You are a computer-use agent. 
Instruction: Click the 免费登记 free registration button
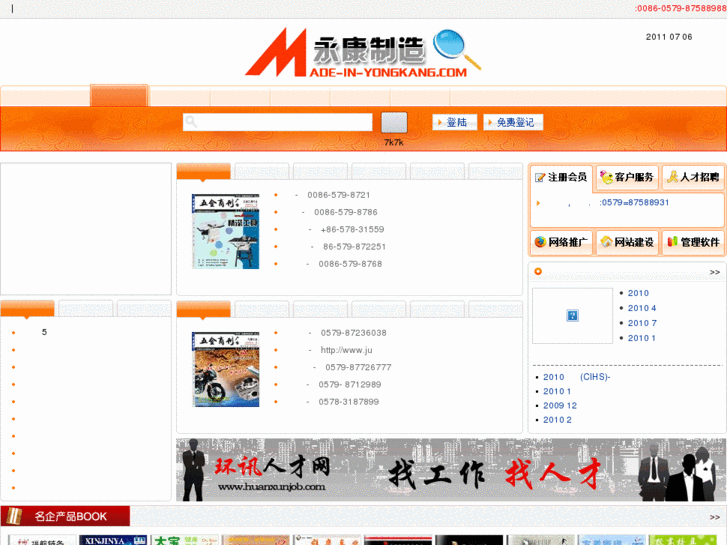(513, 122)
